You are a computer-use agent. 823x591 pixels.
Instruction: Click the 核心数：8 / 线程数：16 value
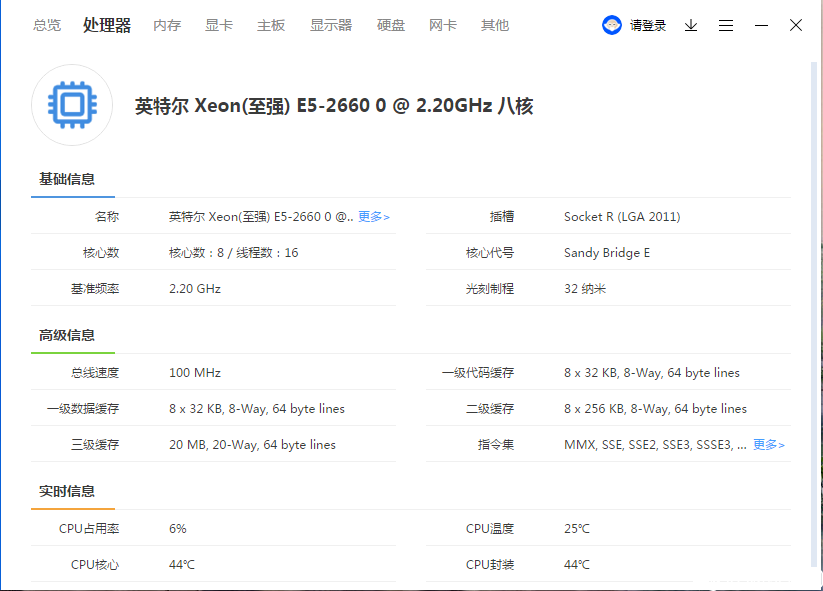click(x=234, y=253)
